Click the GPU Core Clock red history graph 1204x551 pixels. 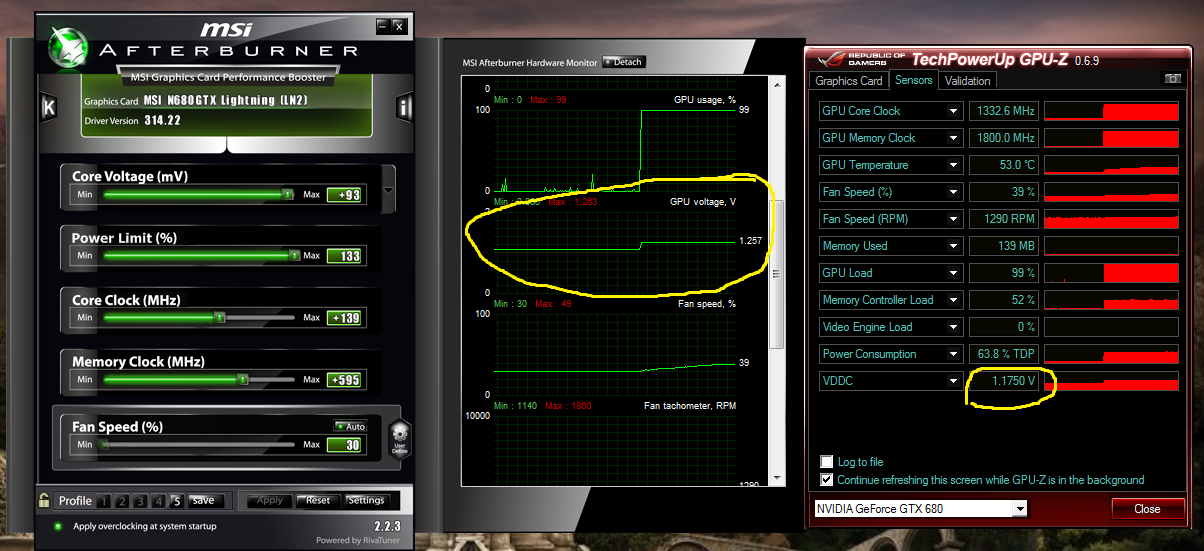(x=1112, y=111)
